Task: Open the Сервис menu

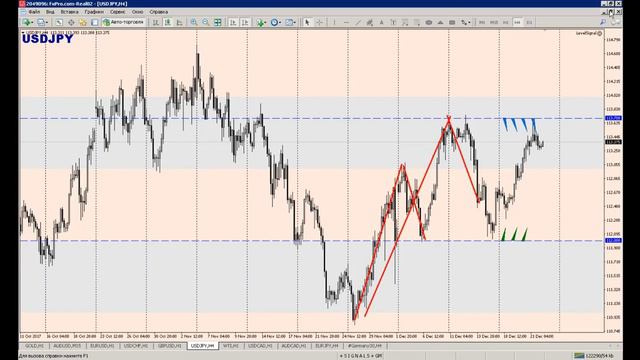Action: [x=118, y=12]
